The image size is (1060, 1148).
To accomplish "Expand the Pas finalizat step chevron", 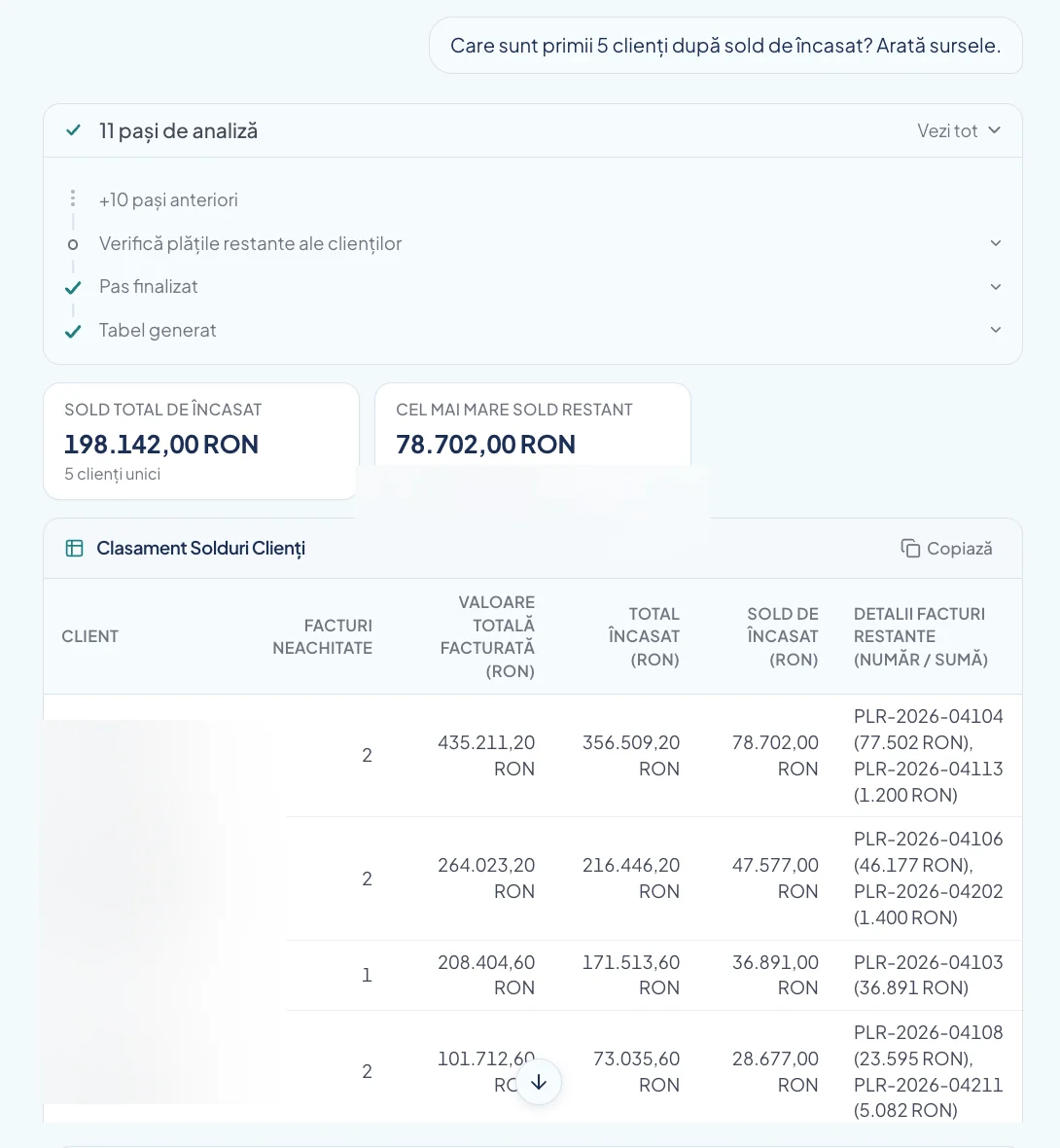I will pyautogui.click(x=996, y=286).
